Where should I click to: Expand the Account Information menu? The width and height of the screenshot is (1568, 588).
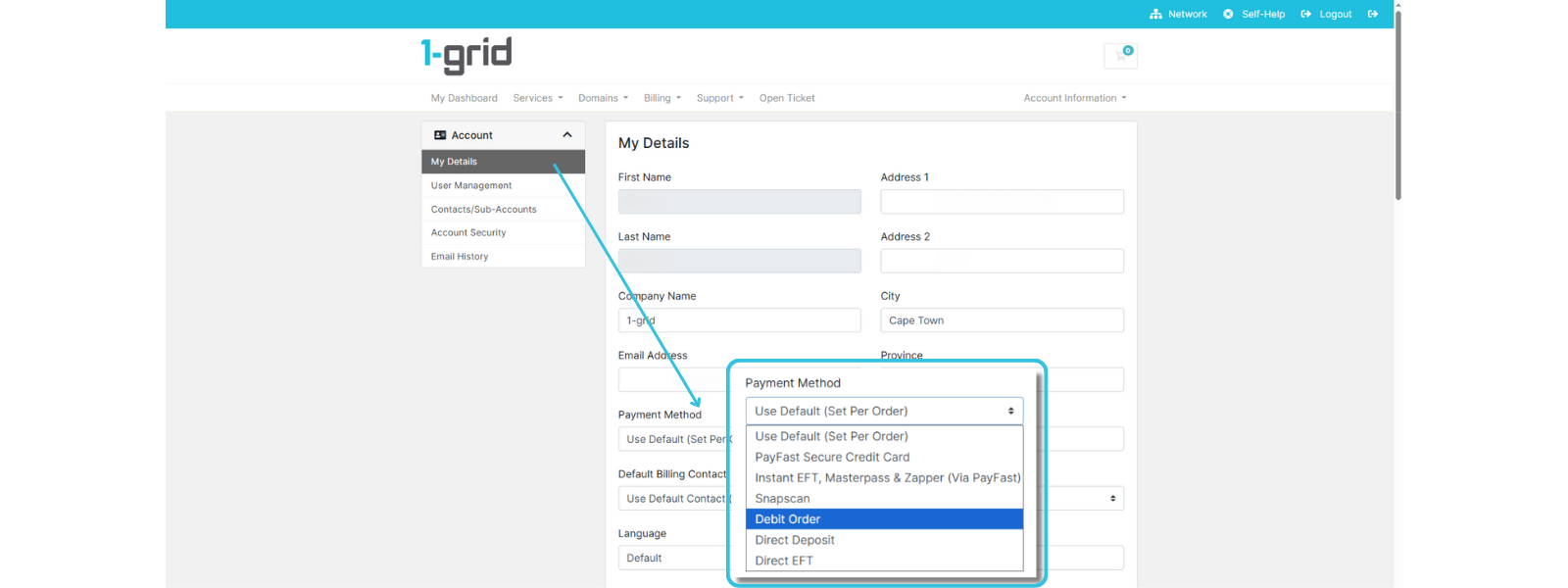click(x=1074, y=98)
